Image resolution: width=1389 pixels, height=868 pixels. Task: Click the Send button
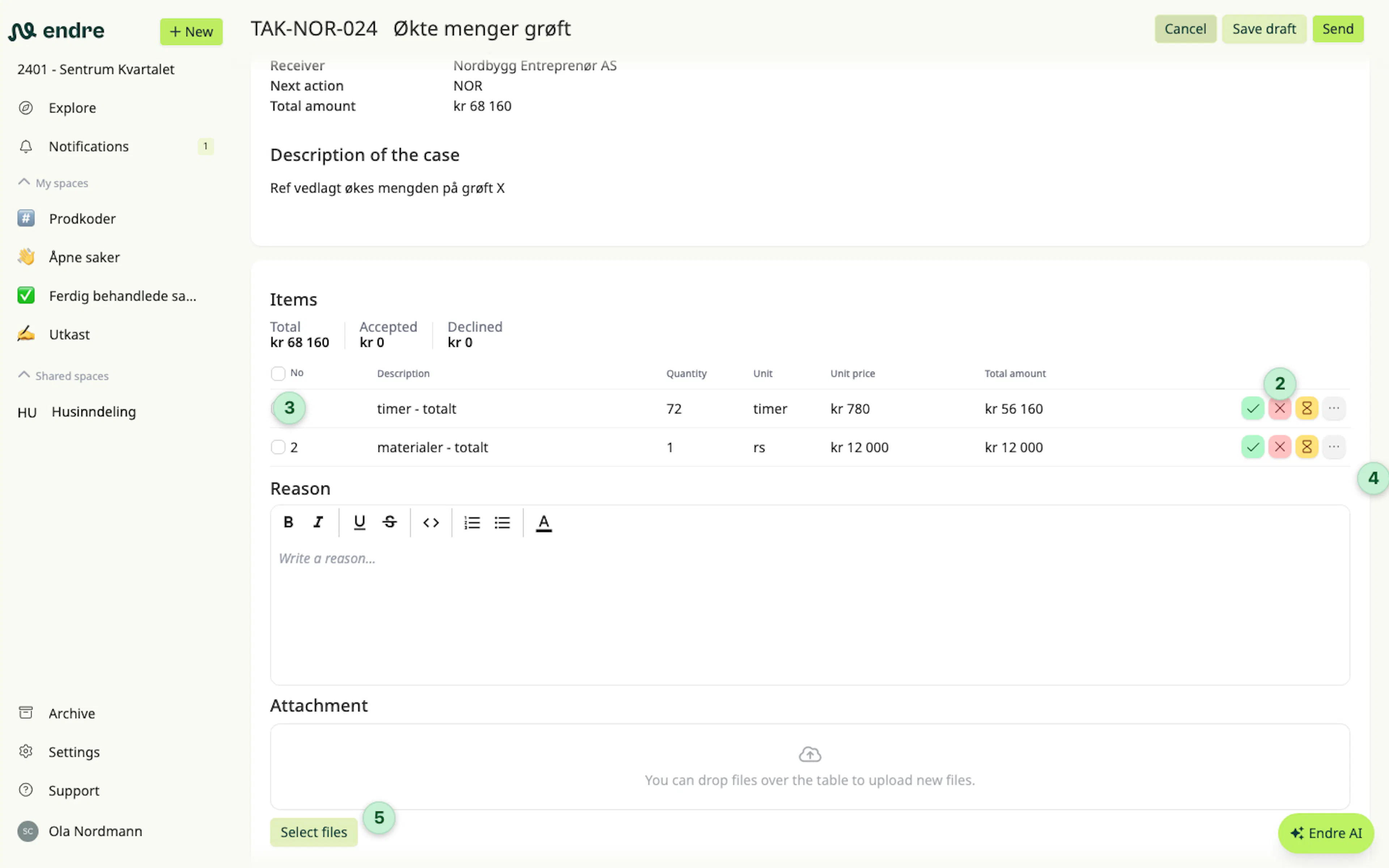click(1338, 29)
